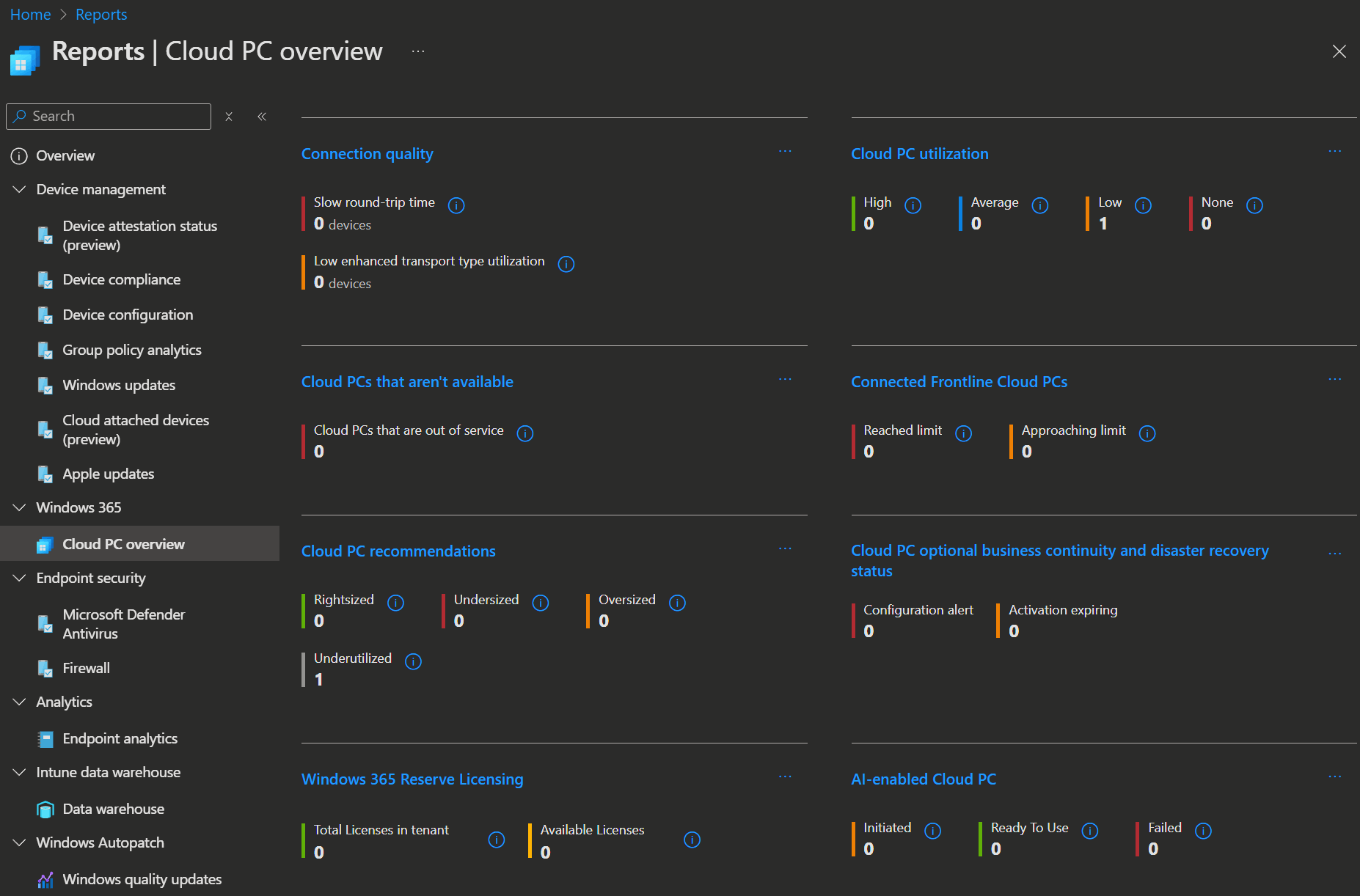Image resolution: width=1360 pixels, height=896 pixels.
Task: Select Endpoint analytics in sidebar
Action: 120,739
